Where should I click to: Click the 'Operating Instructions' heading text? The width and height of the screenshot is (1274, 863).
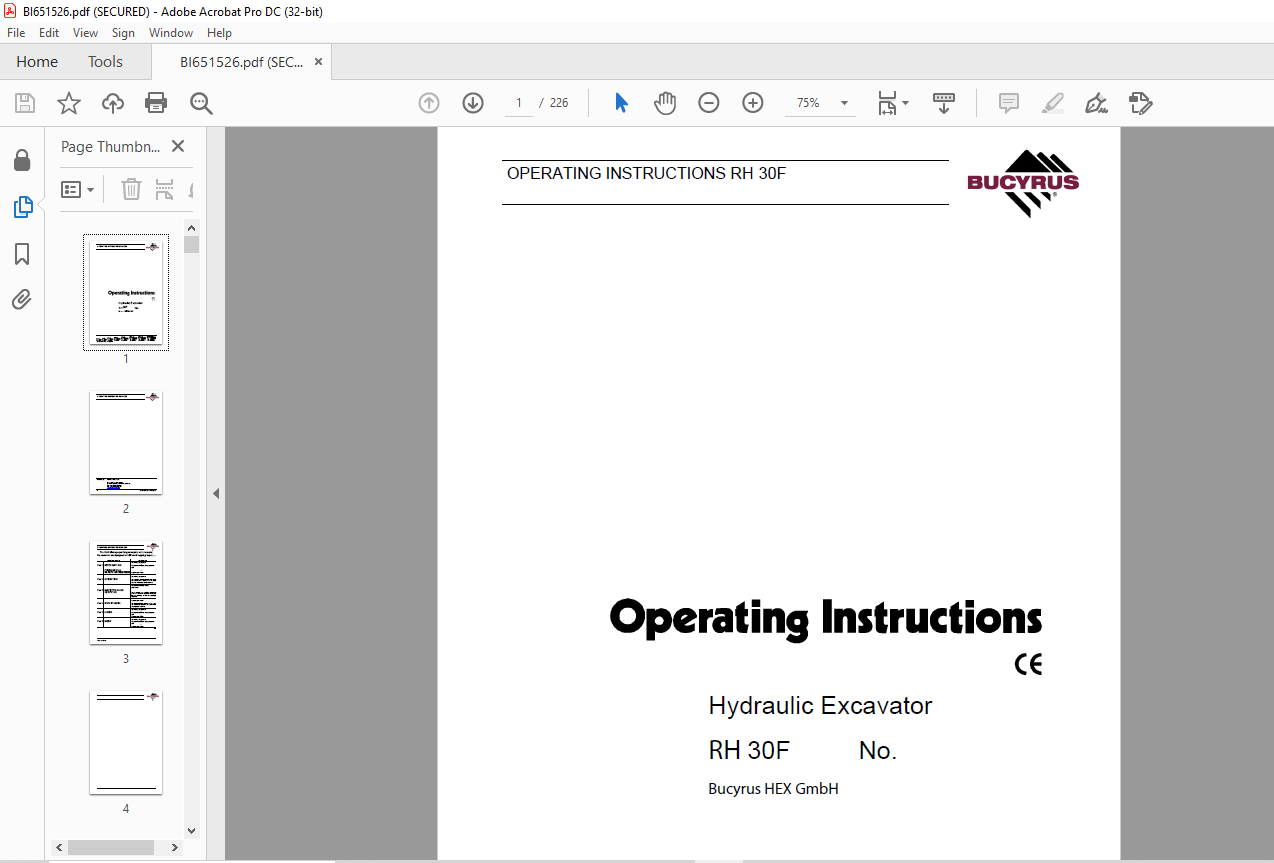[826, 617]
